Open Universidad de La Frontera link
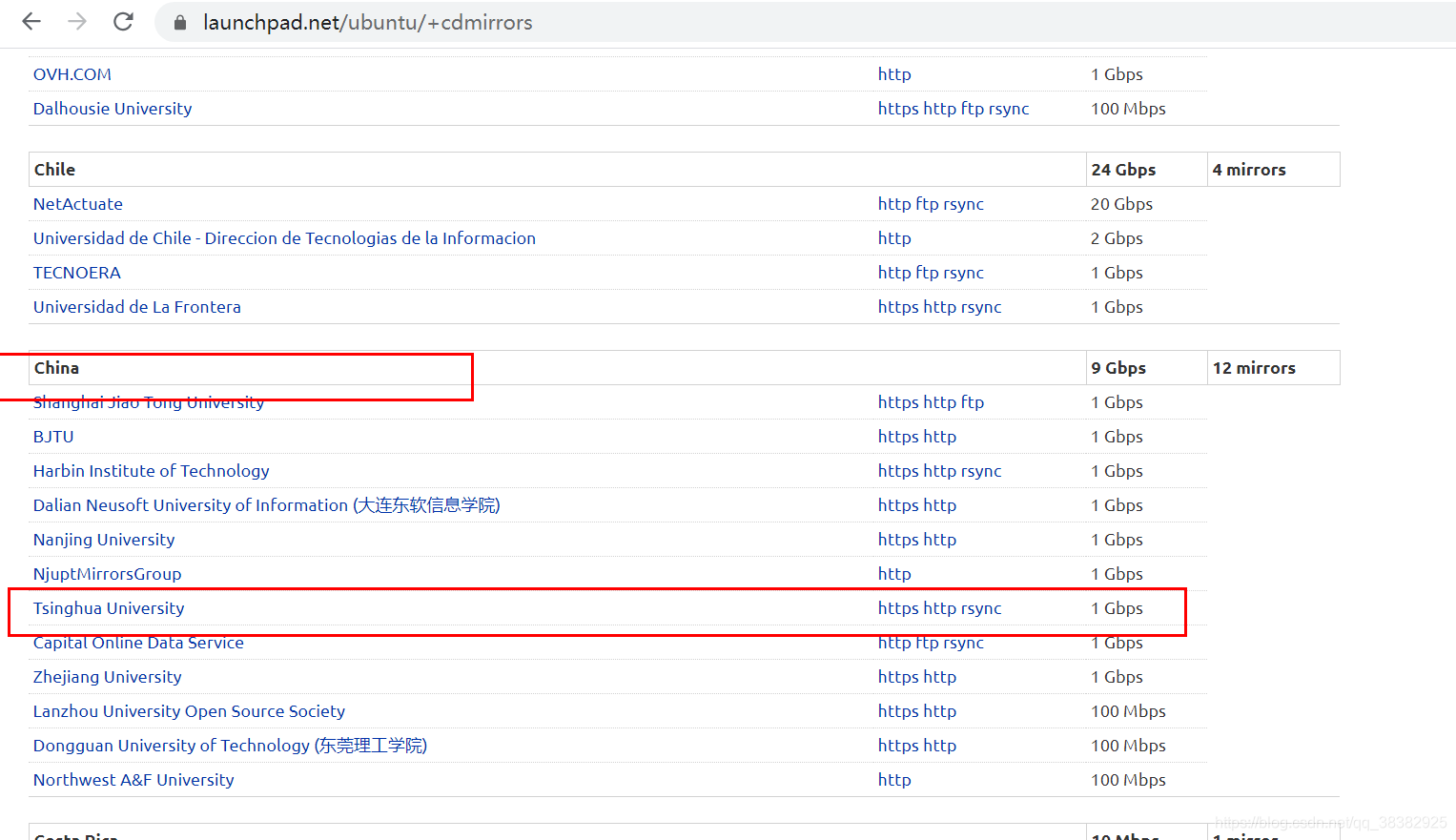 (x=137, y=307)
